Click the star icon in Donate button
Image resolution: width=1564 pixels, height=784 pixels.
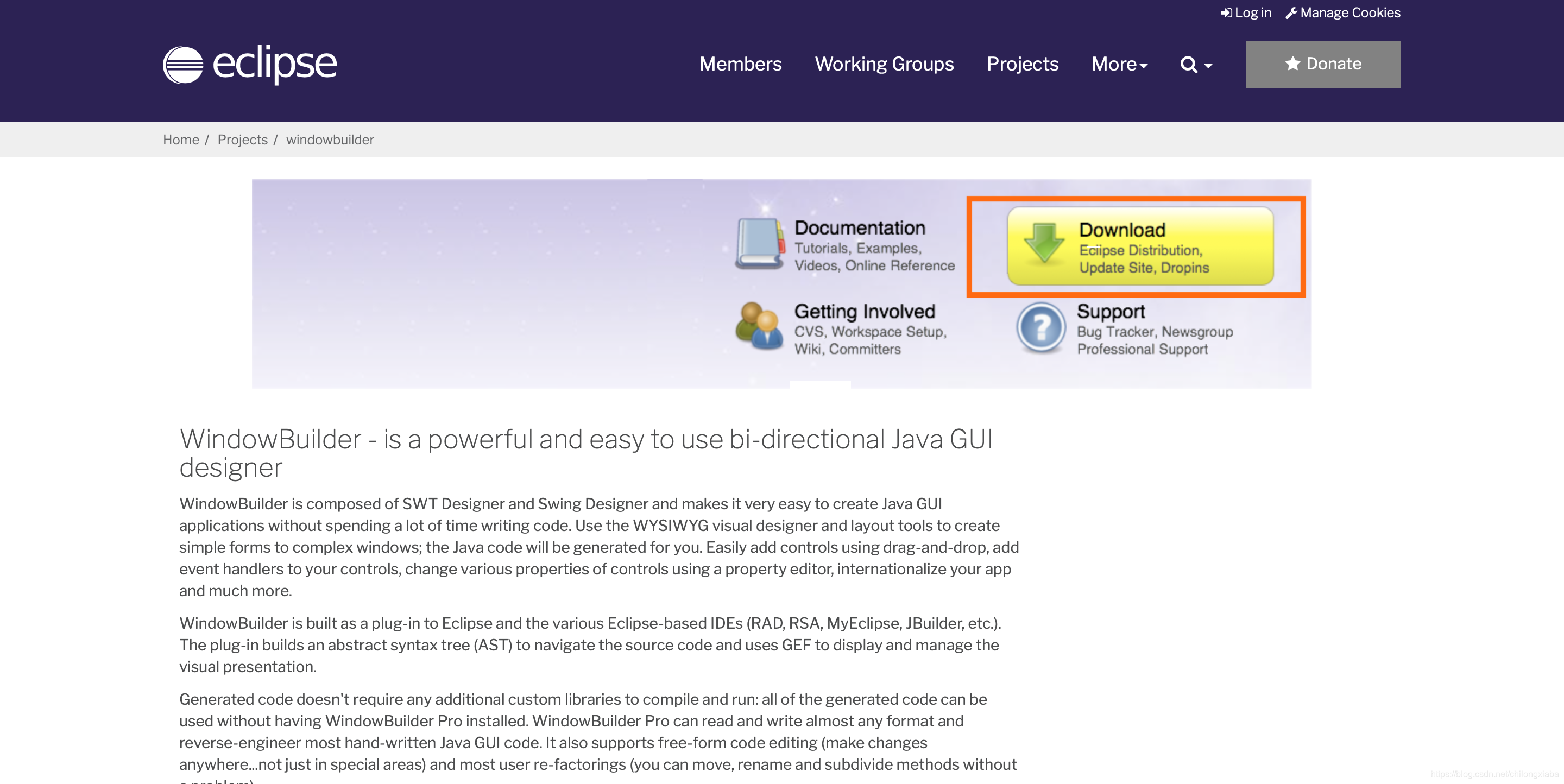[1292, 63]
